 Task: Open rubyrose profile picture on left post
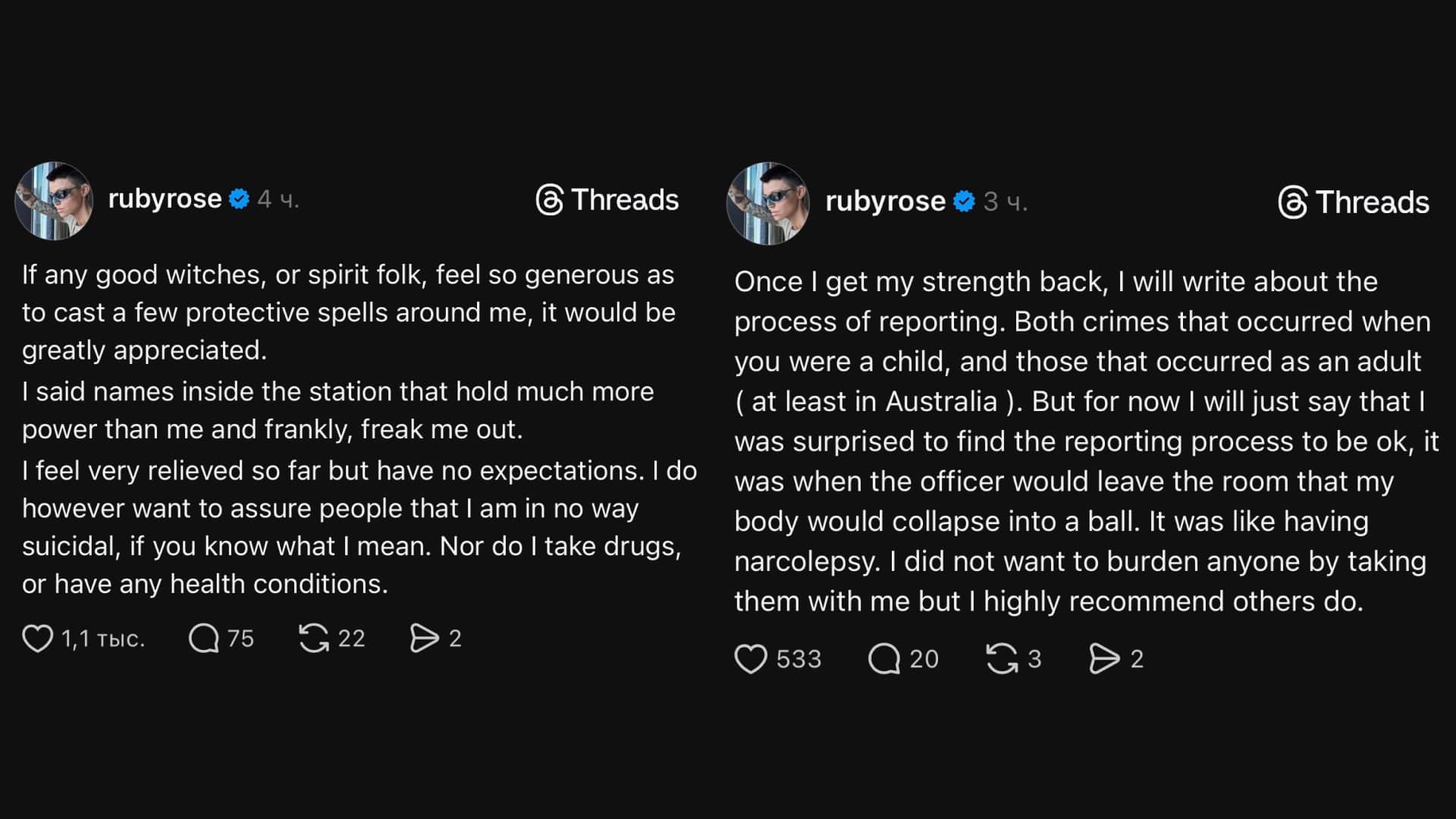pyautogui.click(x=54, y=201)
